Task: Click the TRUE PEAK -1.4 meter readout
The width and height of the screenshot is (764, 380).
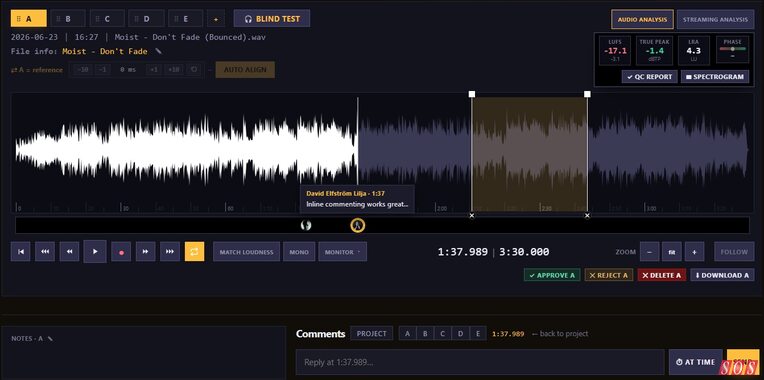Action: point(654,51)
